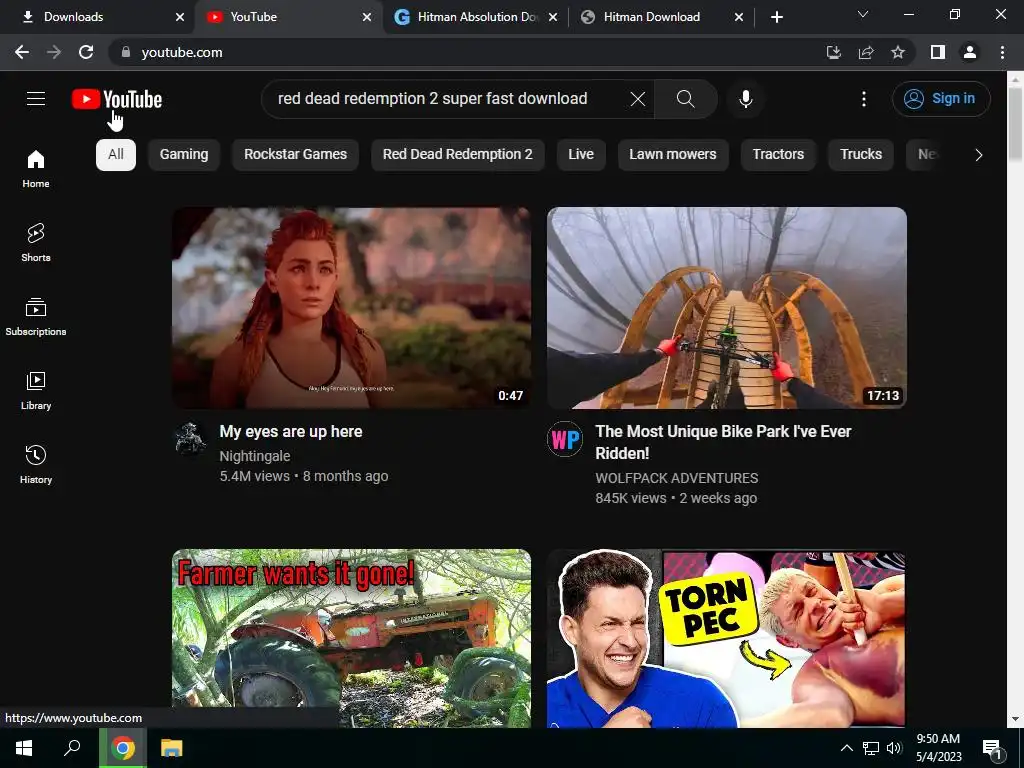Open new browser tab with plus

[776, 17]
